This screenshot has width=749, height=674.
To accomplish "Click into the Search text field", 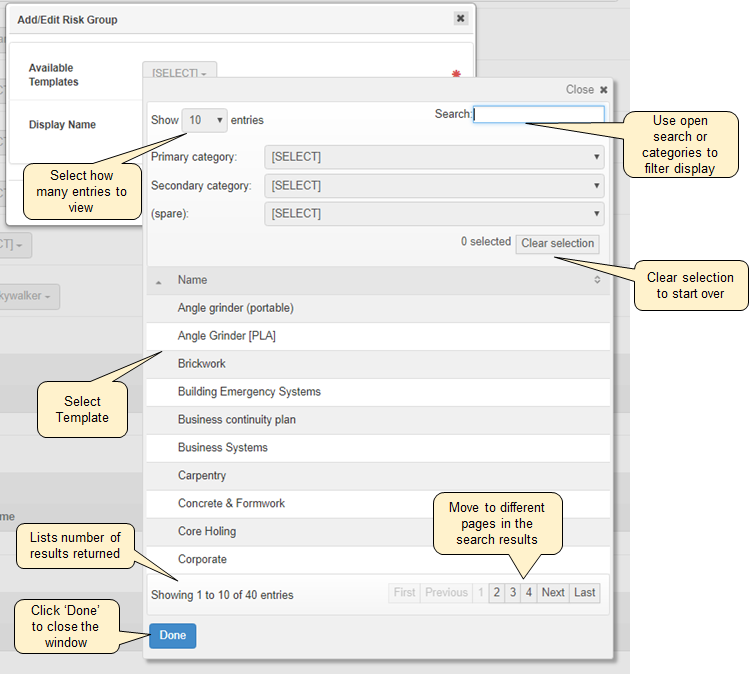I will [539, 115].
